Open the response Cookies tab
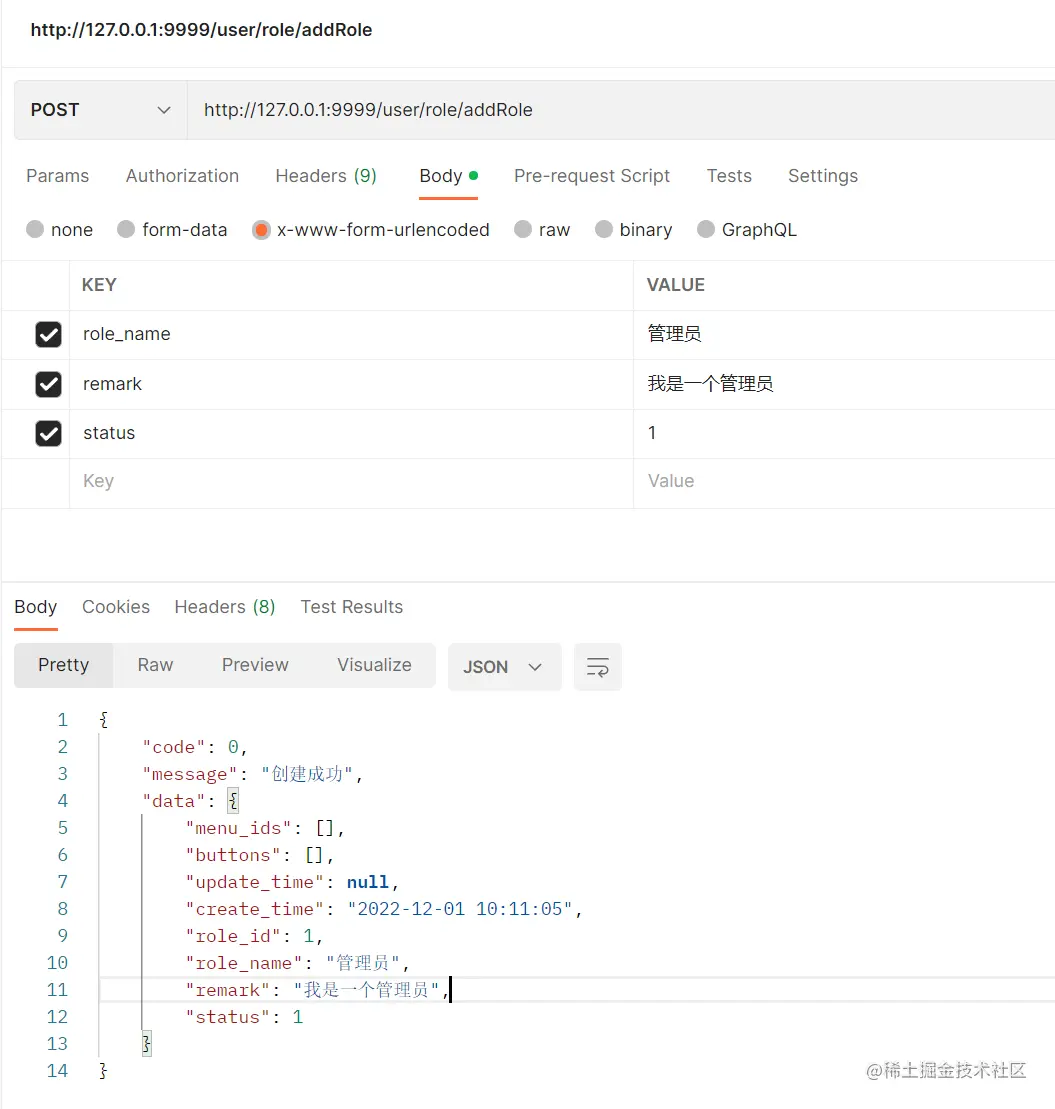The image size is (1055, 1109). click(116, 607)
